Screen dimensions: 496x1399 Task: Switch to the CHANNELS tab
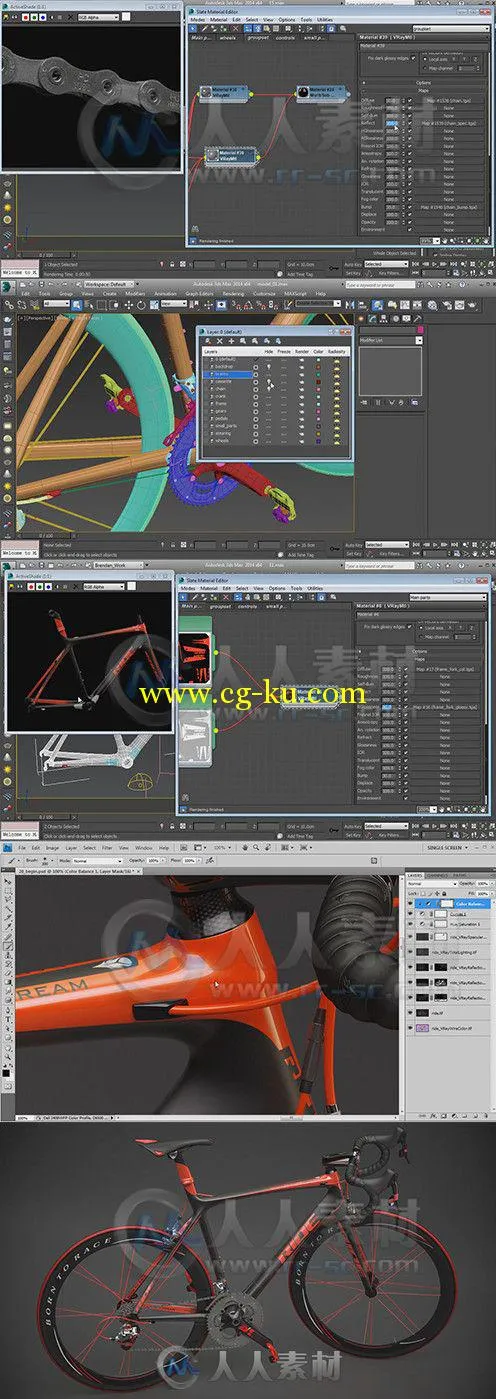pos(437,875)
